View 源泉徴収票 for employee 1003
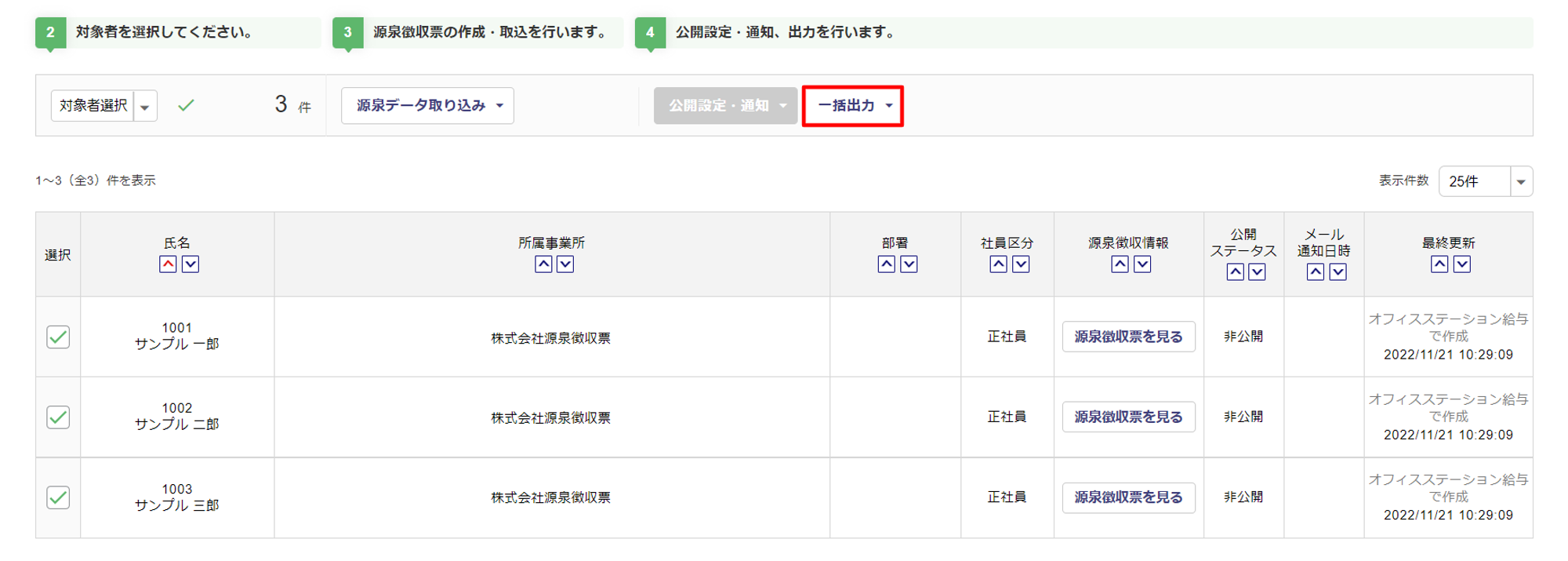 (1128, 497)
